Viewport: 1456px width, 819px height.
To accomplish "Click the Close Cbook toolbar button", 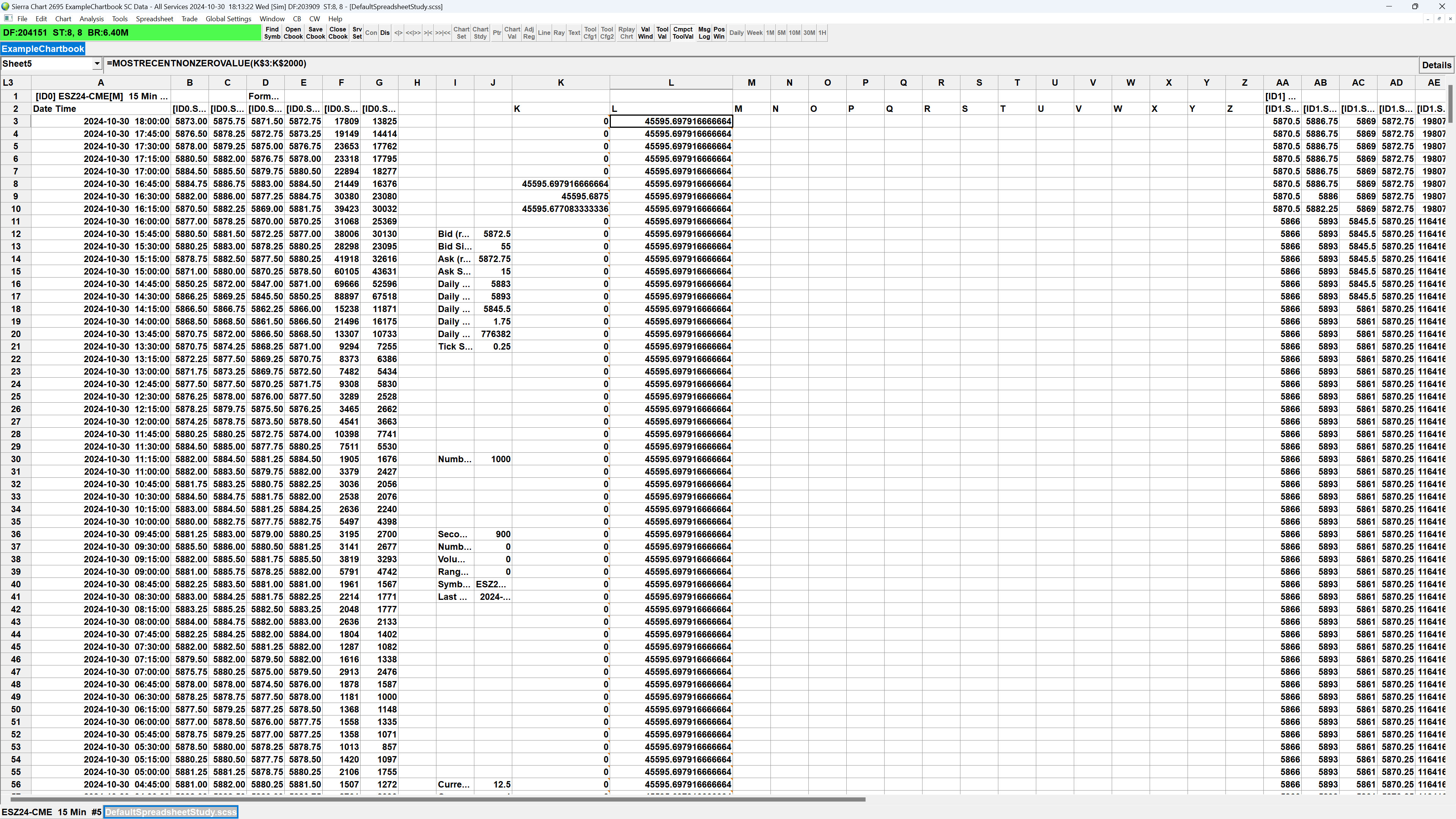I will click(337, 33).
